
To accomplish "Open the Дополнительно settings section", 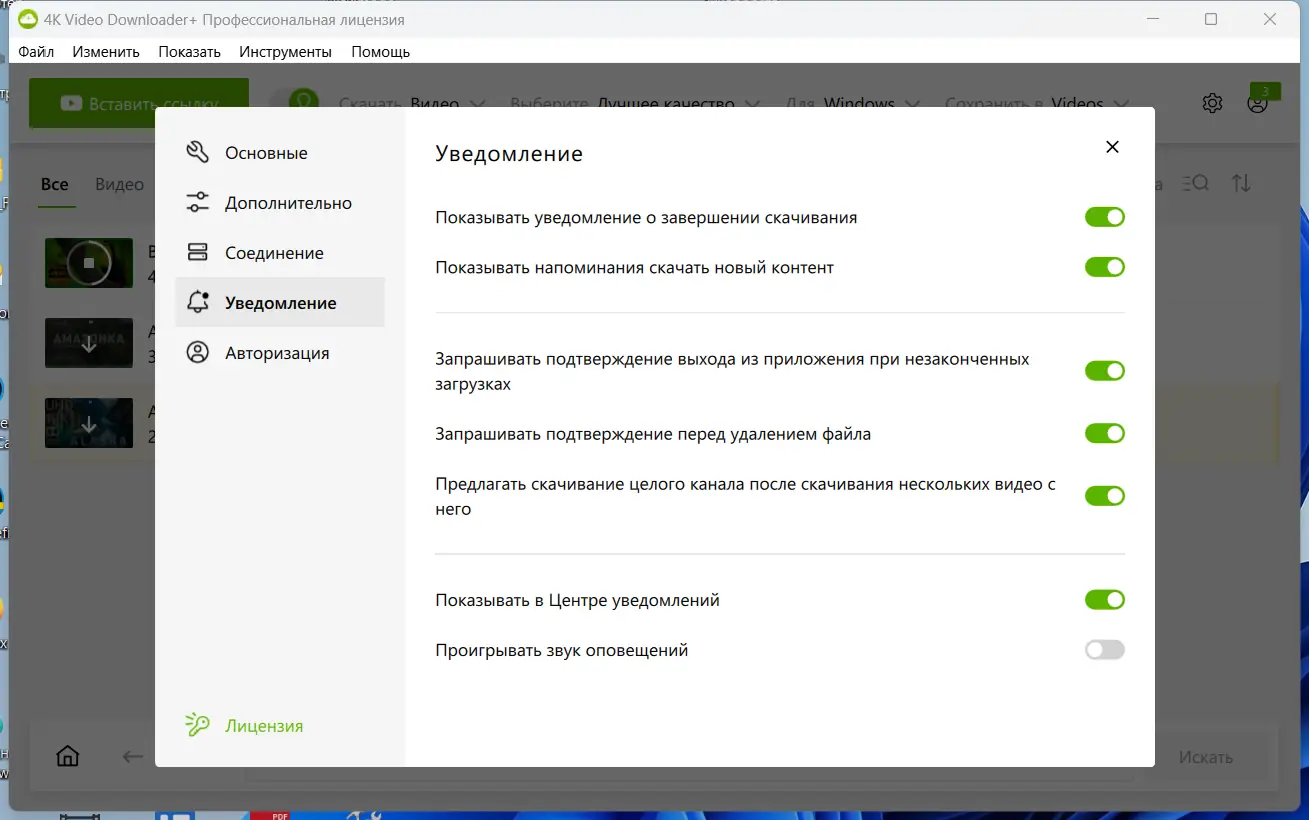I will pyautogui.click(x=286, y=202).
